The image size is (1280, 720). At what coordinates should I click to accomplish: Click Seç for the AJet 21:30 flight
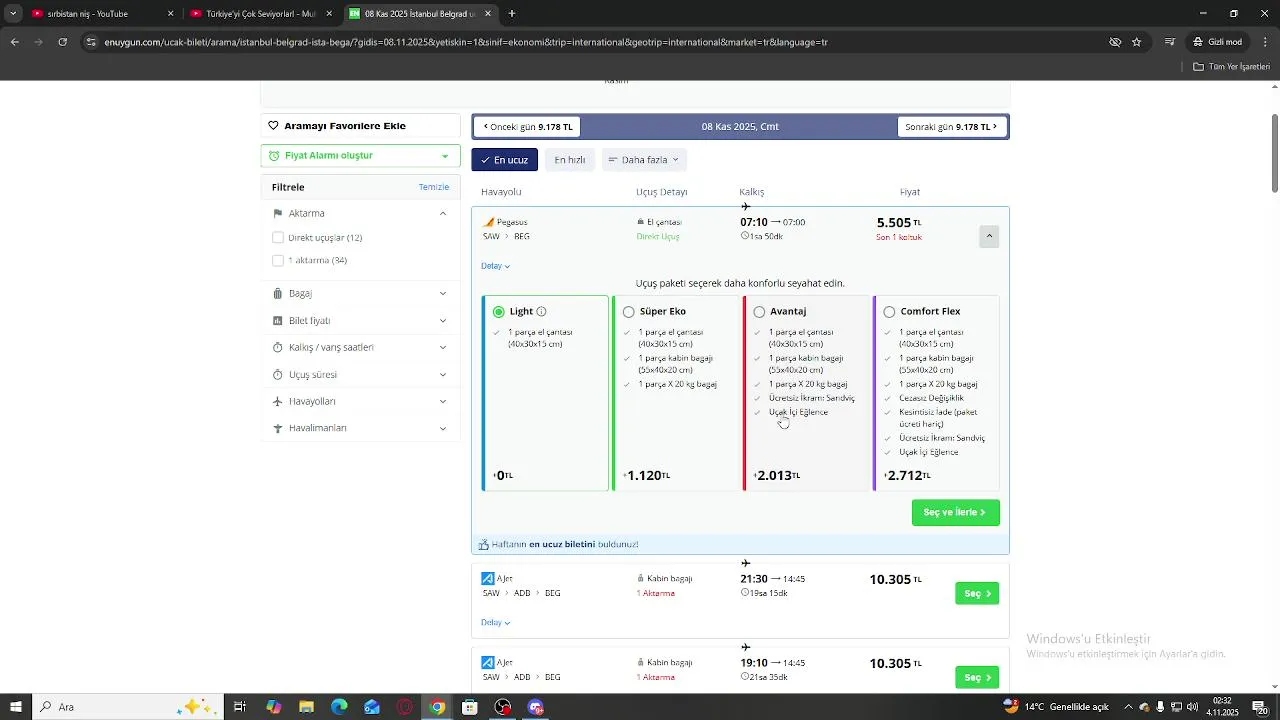pos(977,594)
